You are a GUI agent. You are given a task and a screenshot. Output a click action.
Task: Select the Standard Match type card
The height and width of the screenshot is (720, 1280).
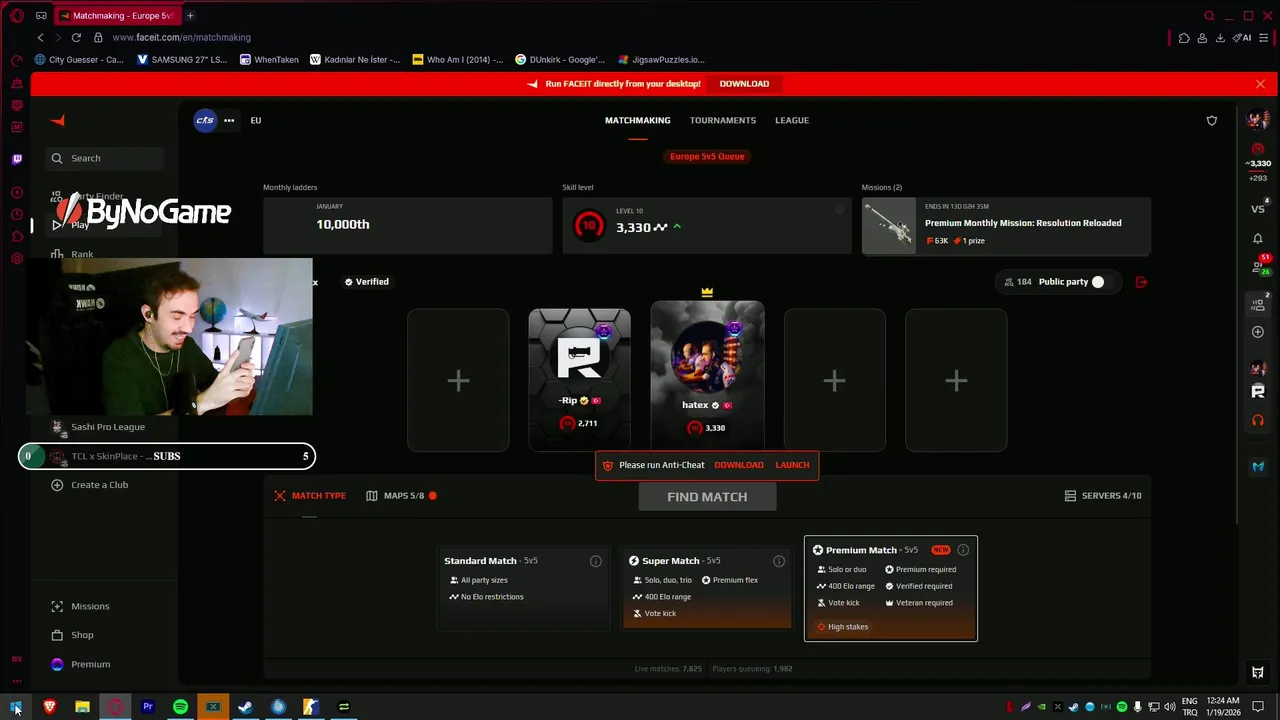523,589
